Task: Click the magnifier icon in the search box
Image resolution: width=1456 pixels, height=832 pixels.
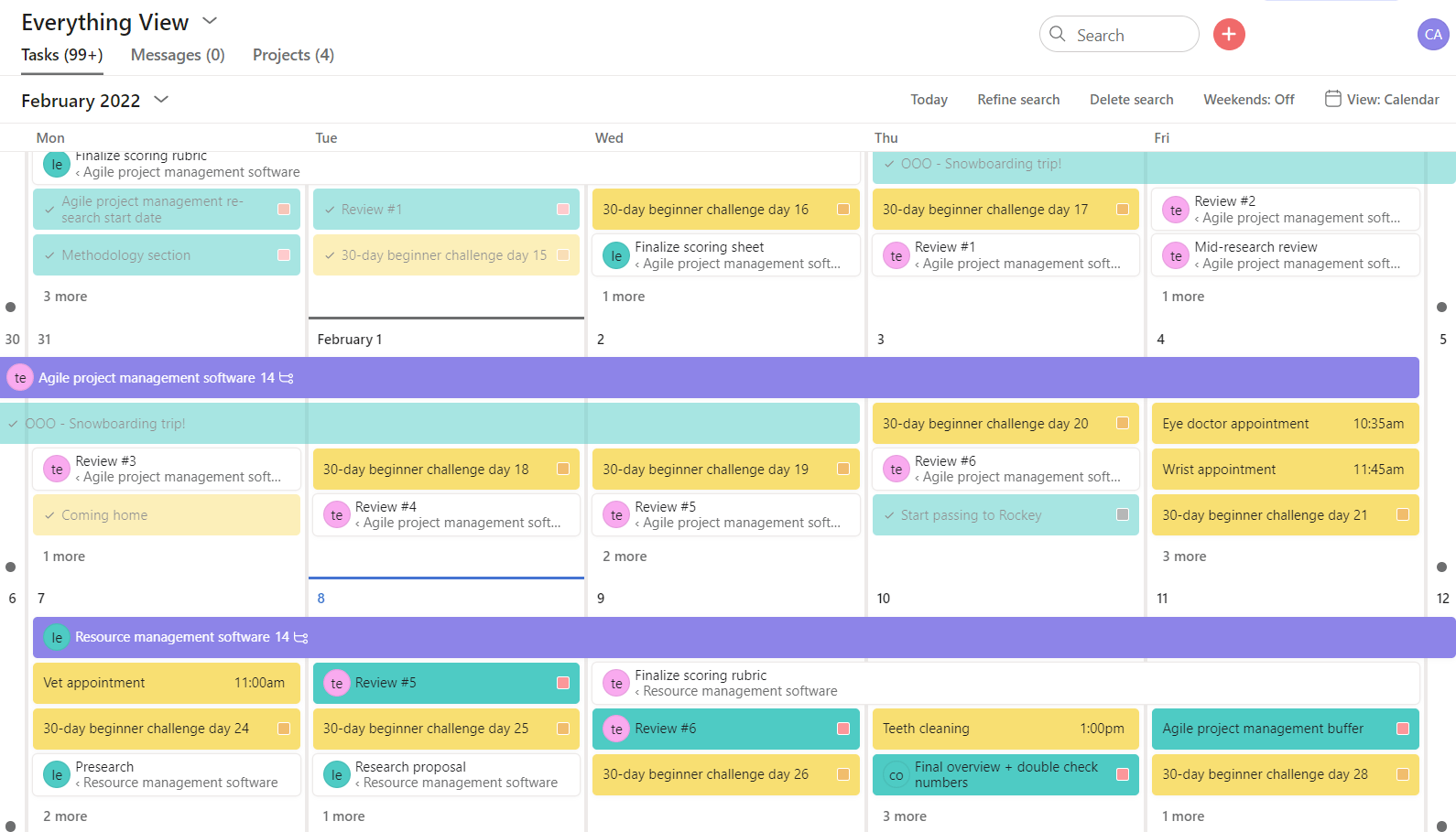Action: [1058, 35]
